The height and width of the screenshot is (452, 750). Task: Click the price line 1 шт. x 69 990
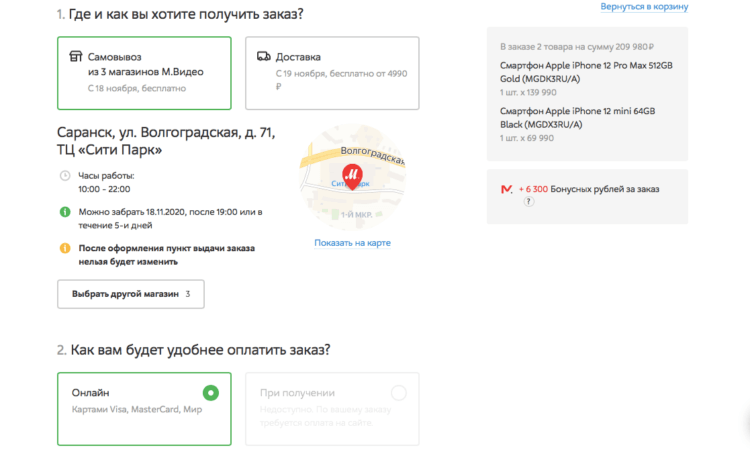[x=527, y=138]
